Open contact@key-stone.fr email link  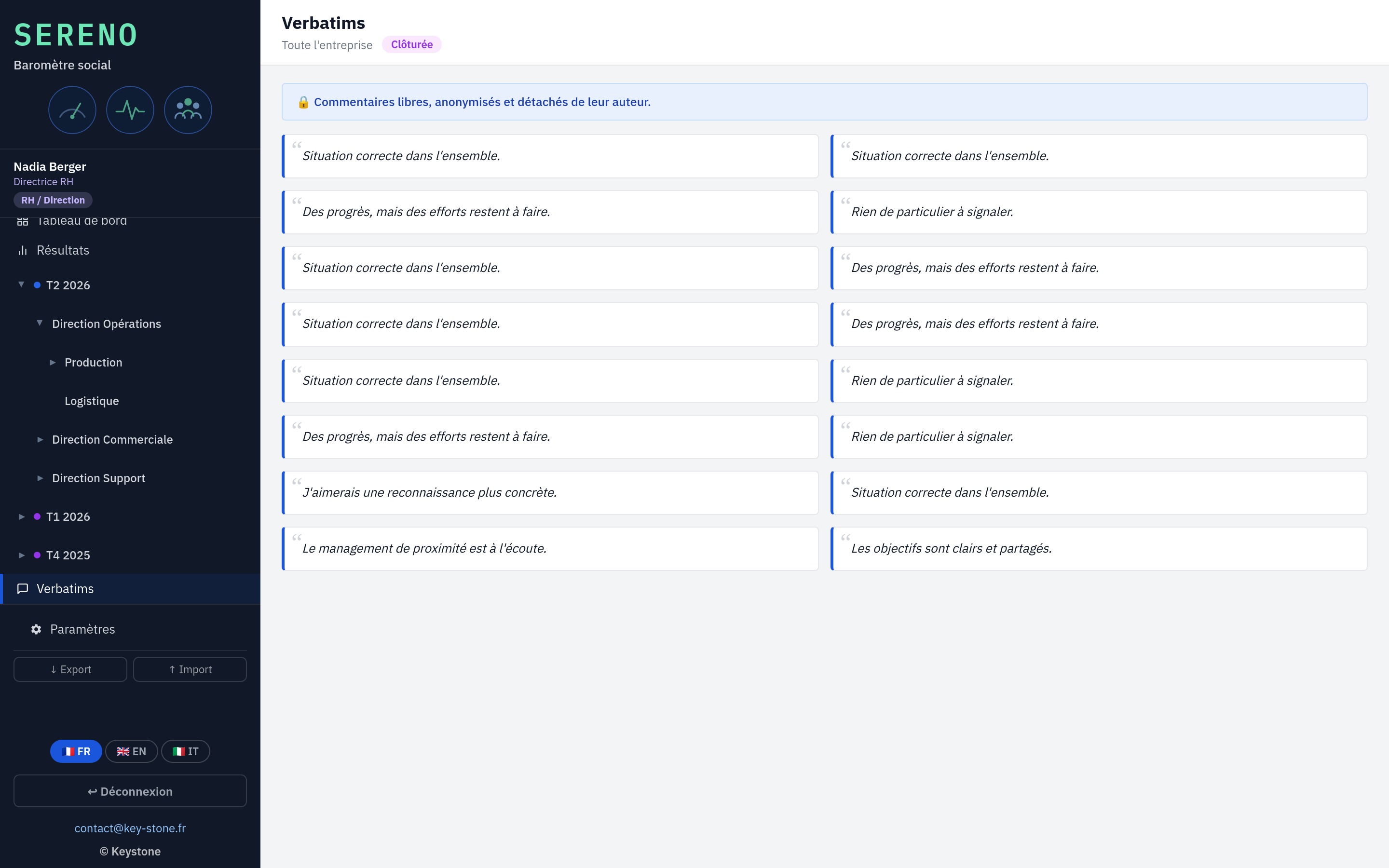click(130, 828)
